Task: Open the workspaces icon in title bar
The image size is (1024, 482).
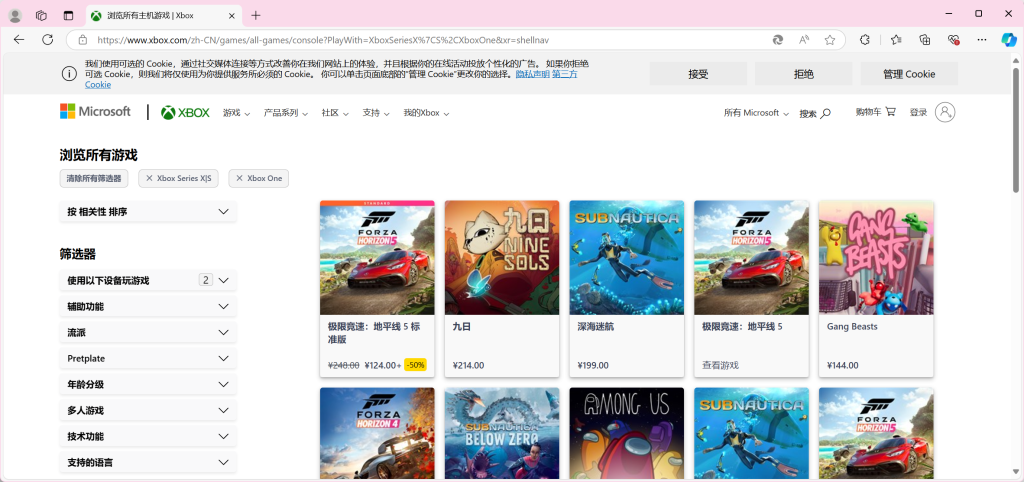Action: [41, 16]
